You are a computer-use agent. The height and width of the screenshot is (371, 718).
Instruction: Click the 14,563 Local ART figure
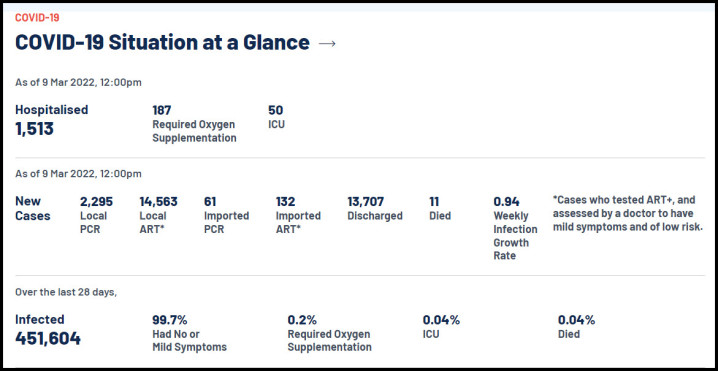click(158, 215)
